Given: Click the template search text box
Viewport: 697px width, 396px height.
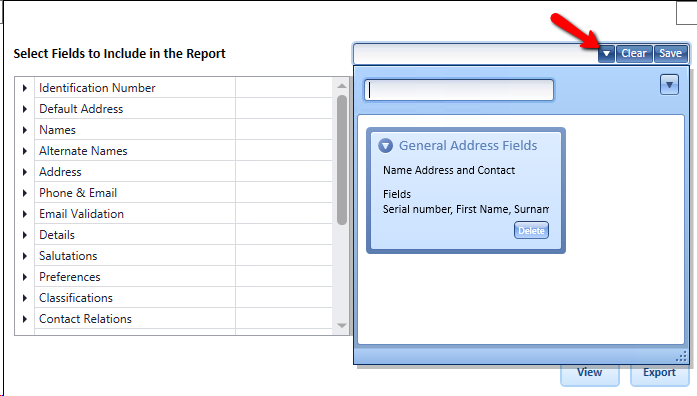Looking at the screenshot, I should point(459,90).
